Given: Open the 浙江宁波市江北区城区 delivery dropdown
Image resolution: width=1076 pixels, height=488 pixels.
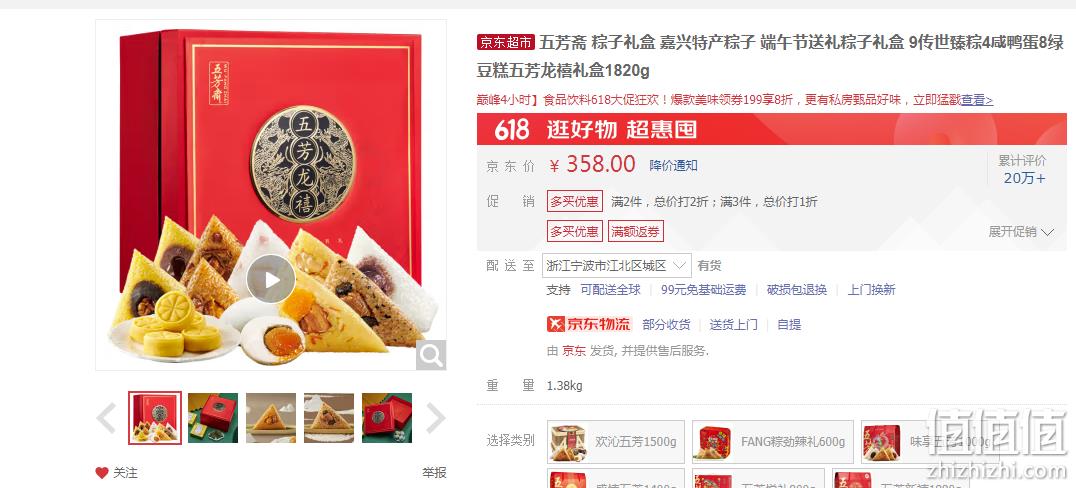Looking at the screenshot, I should [x=616, y=266].
